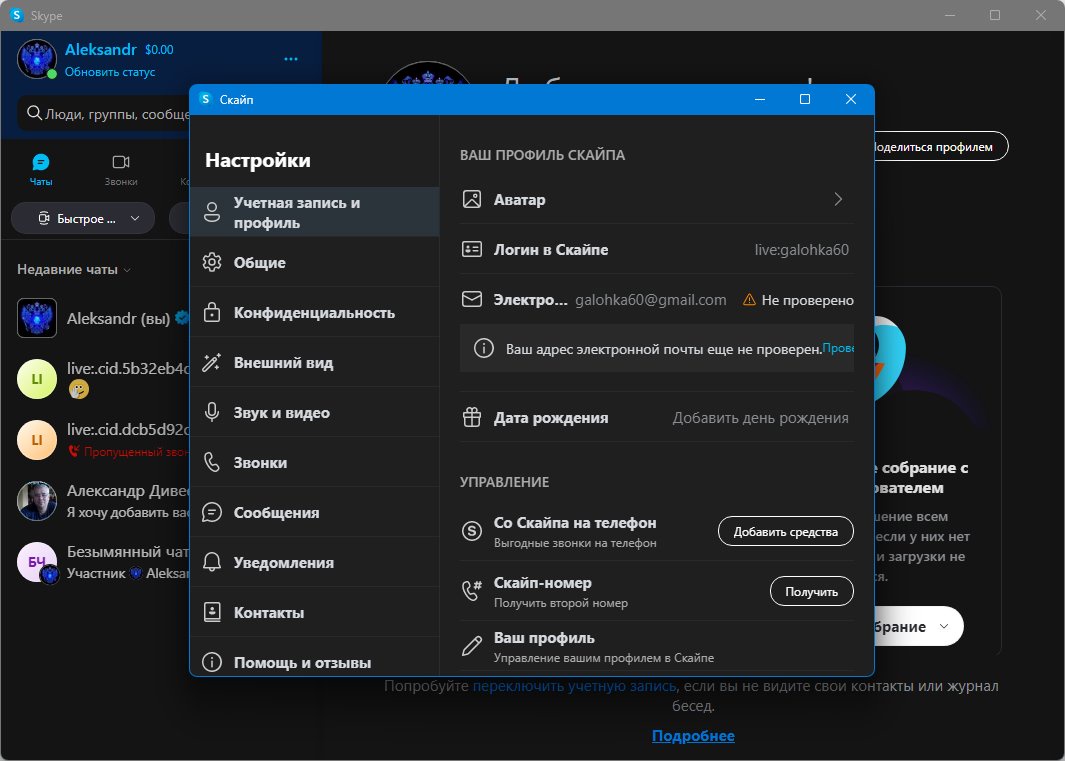This screenshot has height=761, width=1065.
Task: Click the chat bubble icon for Сообщения
Action: pos(212,512)
